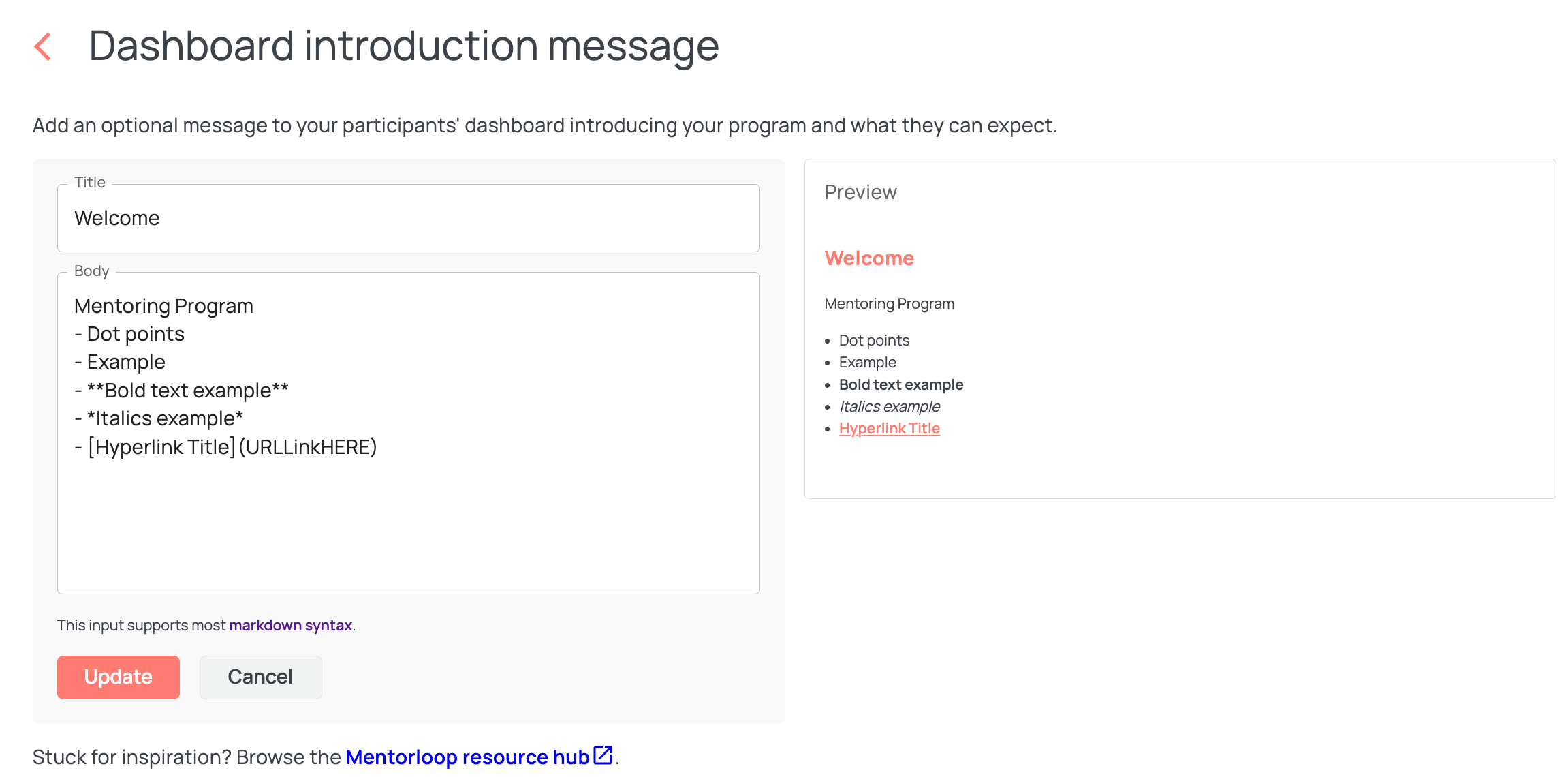The width and height of the screenshot is (1568, 777).
Task: Click the Welcome heading in preview
Action: coord(869,258)
